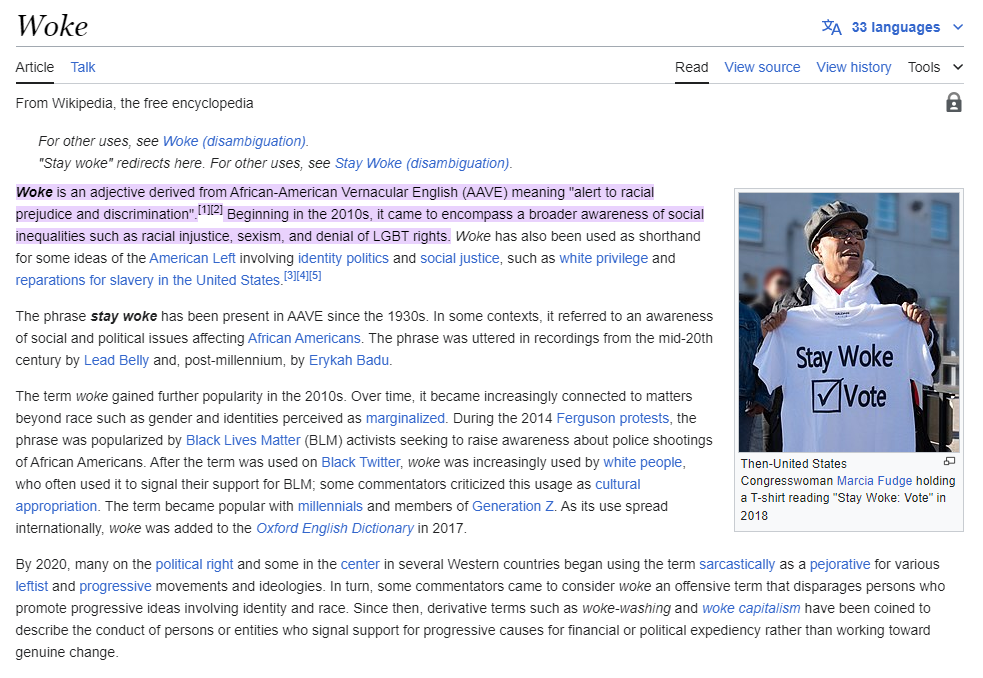983x678 pixels.
Task: Click the bold 'stay woke' phrase
Action: click(x=124, y=316)
